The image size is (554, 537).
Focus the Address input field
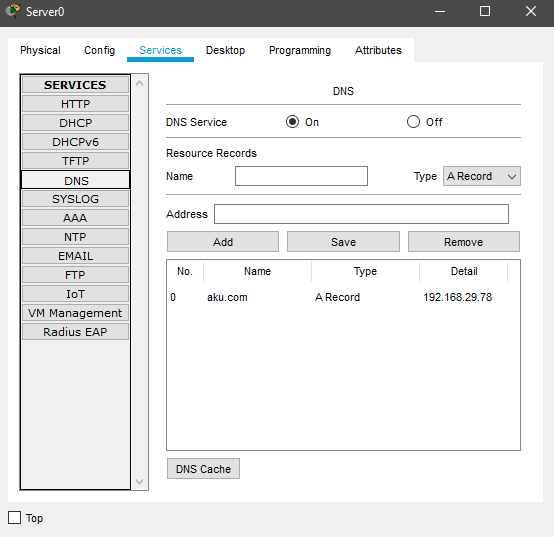tap(361, 214)
